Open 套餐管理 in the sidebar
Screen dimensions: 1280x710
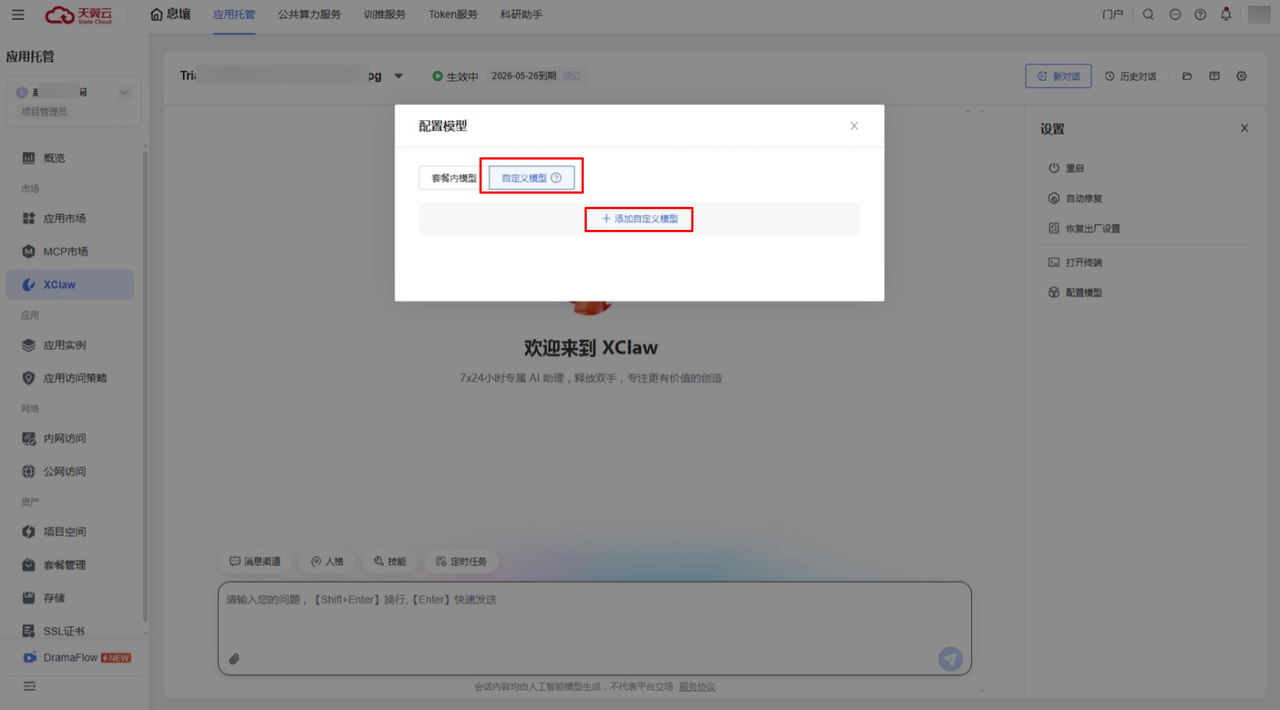[x=70, y=565]
